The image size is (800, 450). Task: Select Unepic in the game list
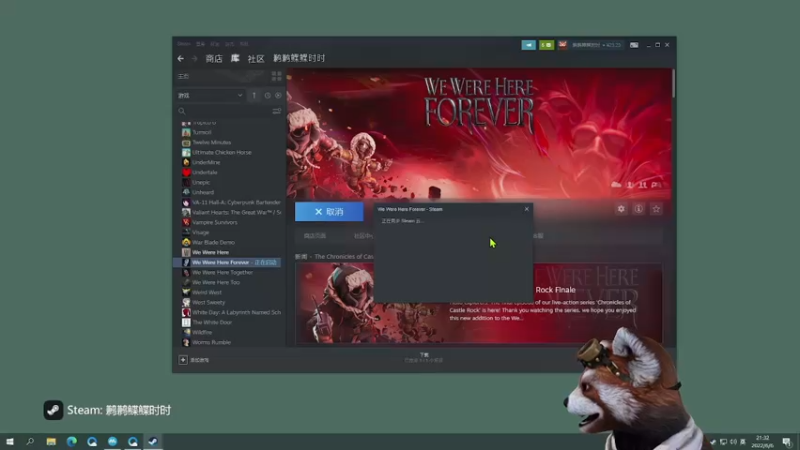tap(201, 182)
